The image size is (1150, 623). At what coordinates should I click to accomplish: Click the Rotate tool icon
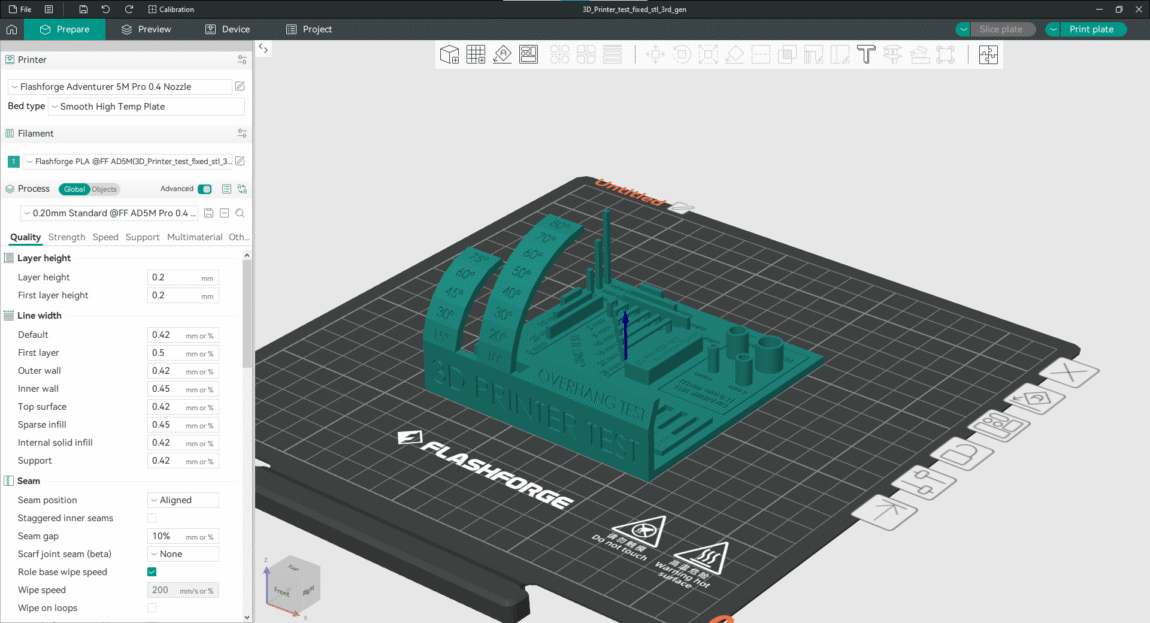point(681,54)
